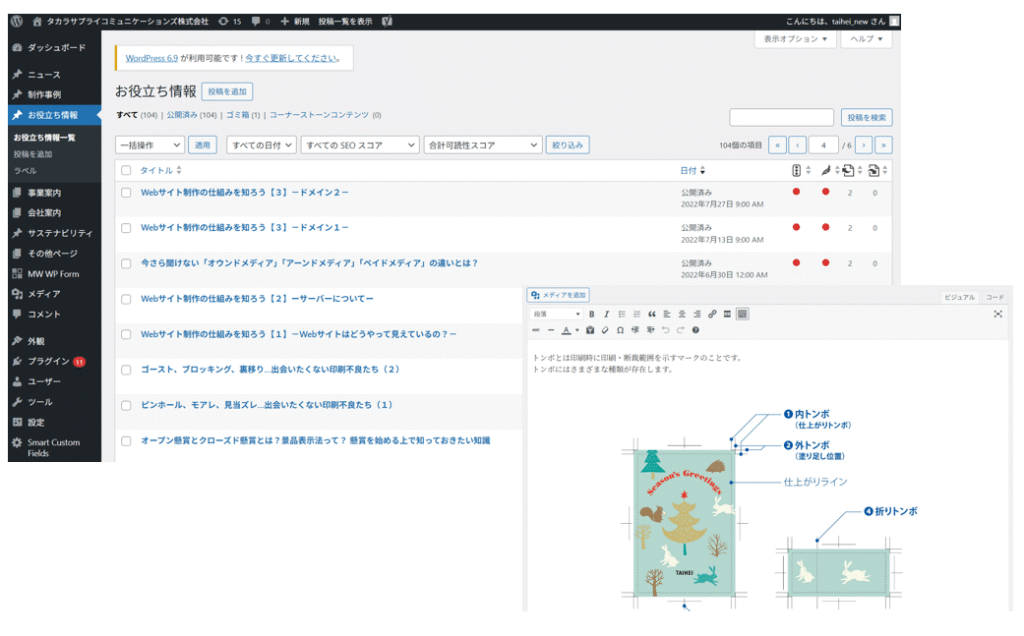Open the 一括操作 bulk actions dropdown
The width and height of the screenshot is (1024, 636).
tap(150, 144)
